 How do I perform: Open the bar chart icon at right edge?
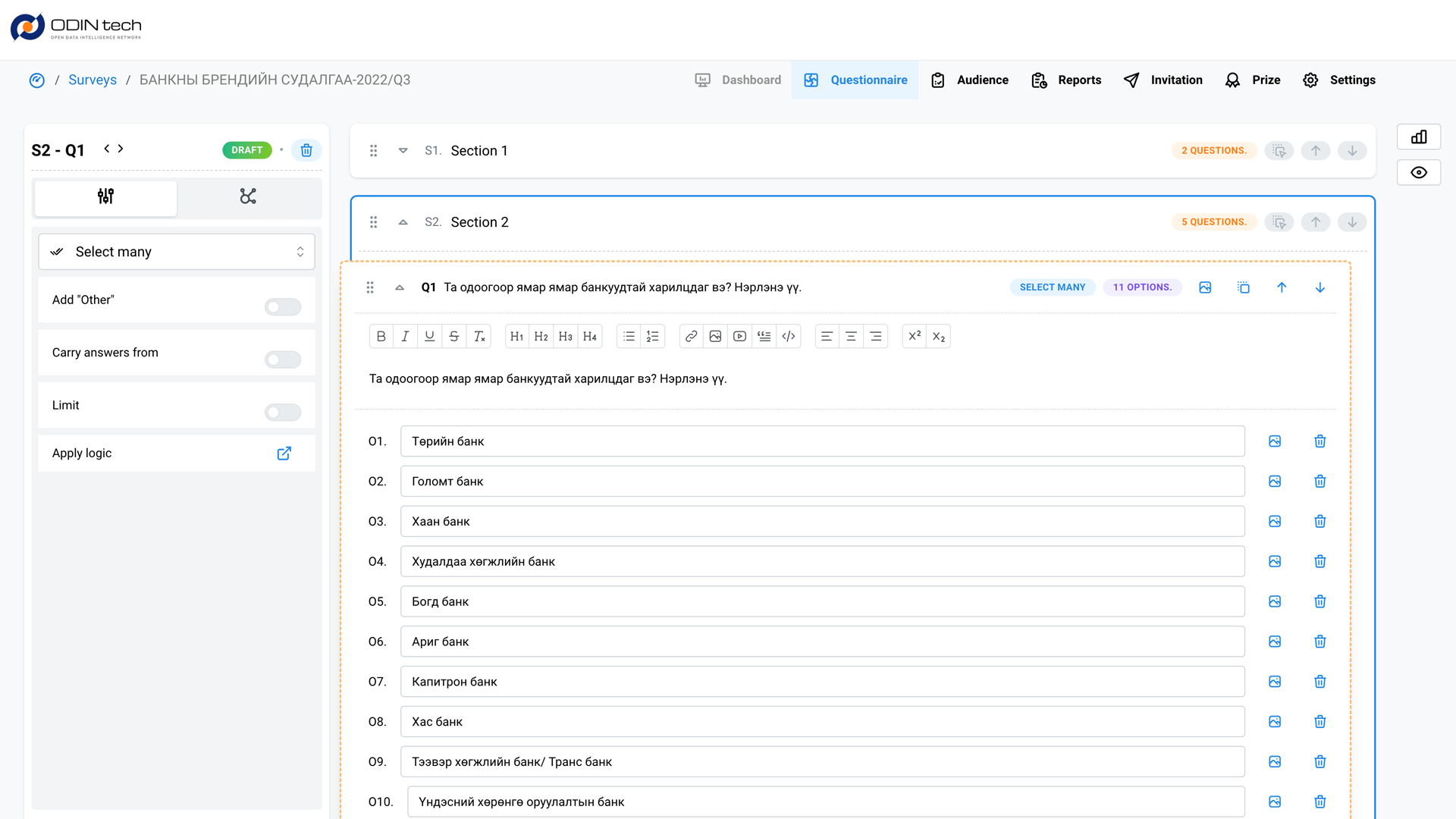[1418, 137]
